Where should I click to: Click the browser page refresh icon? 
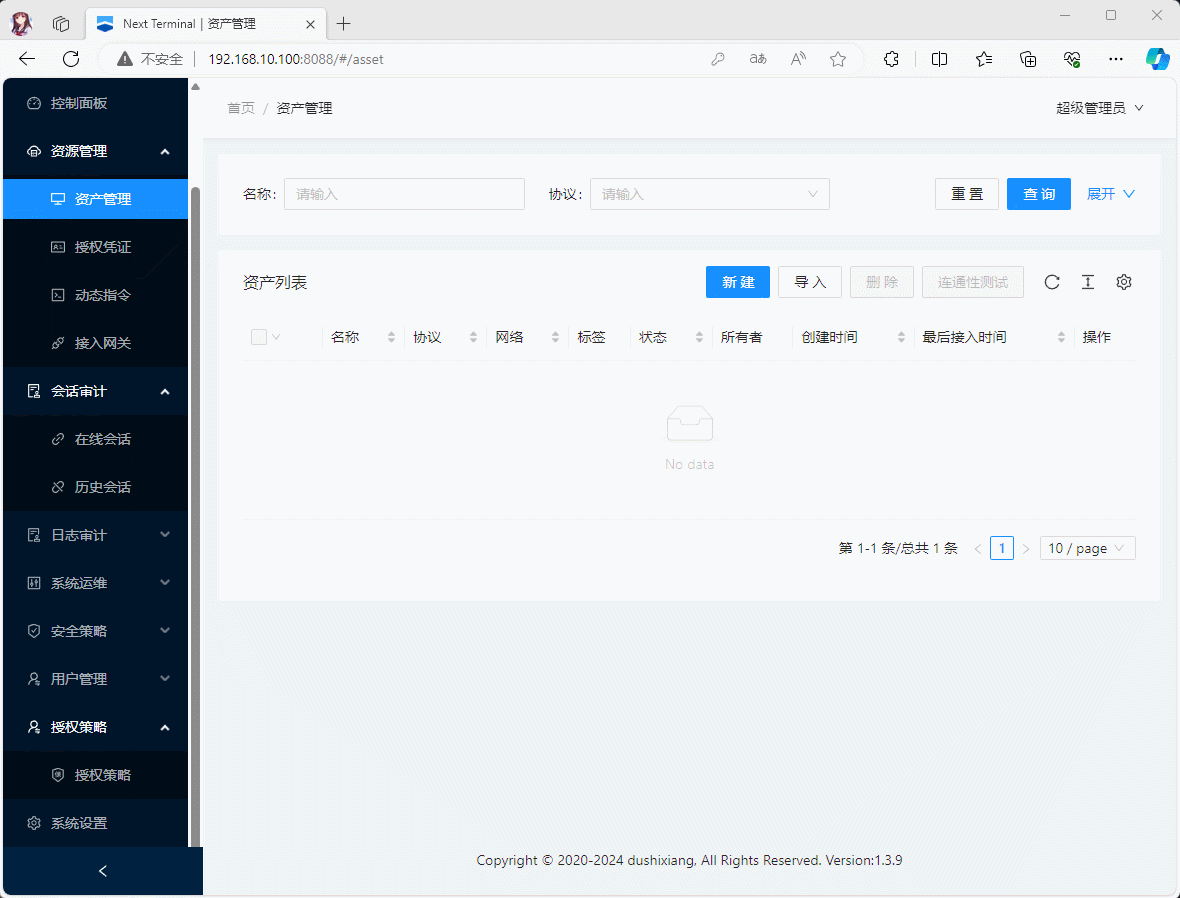(71, 59)
